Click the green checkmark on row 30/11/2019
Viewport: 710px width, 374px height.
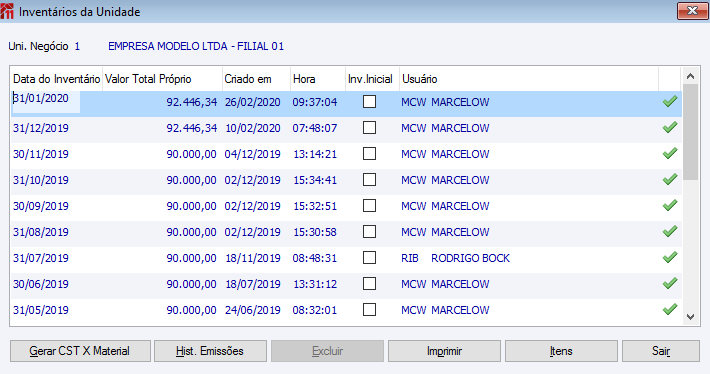(x=670, y=154)
